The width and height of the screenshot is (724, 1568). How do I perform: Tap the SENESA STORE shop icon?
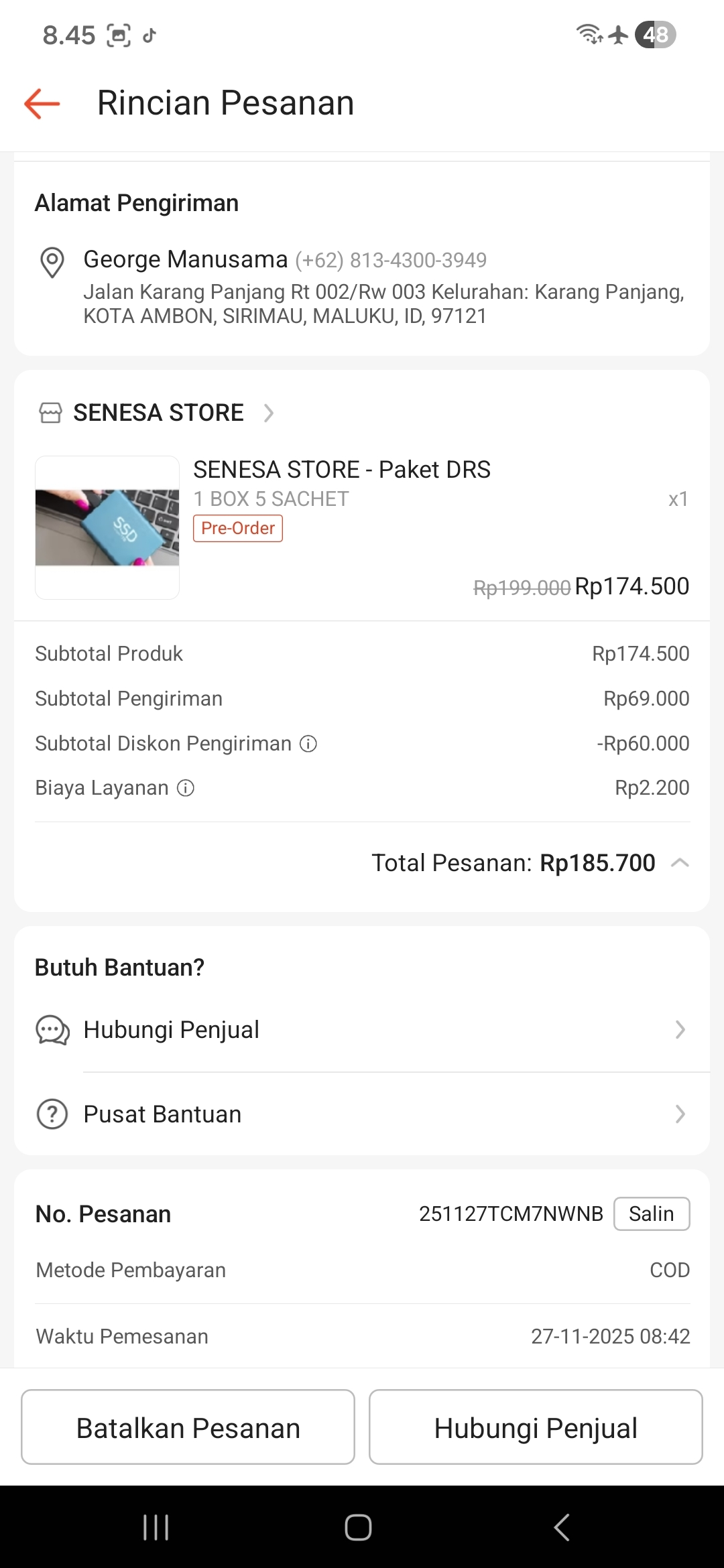pyautogui.click(x=50, y=413)
